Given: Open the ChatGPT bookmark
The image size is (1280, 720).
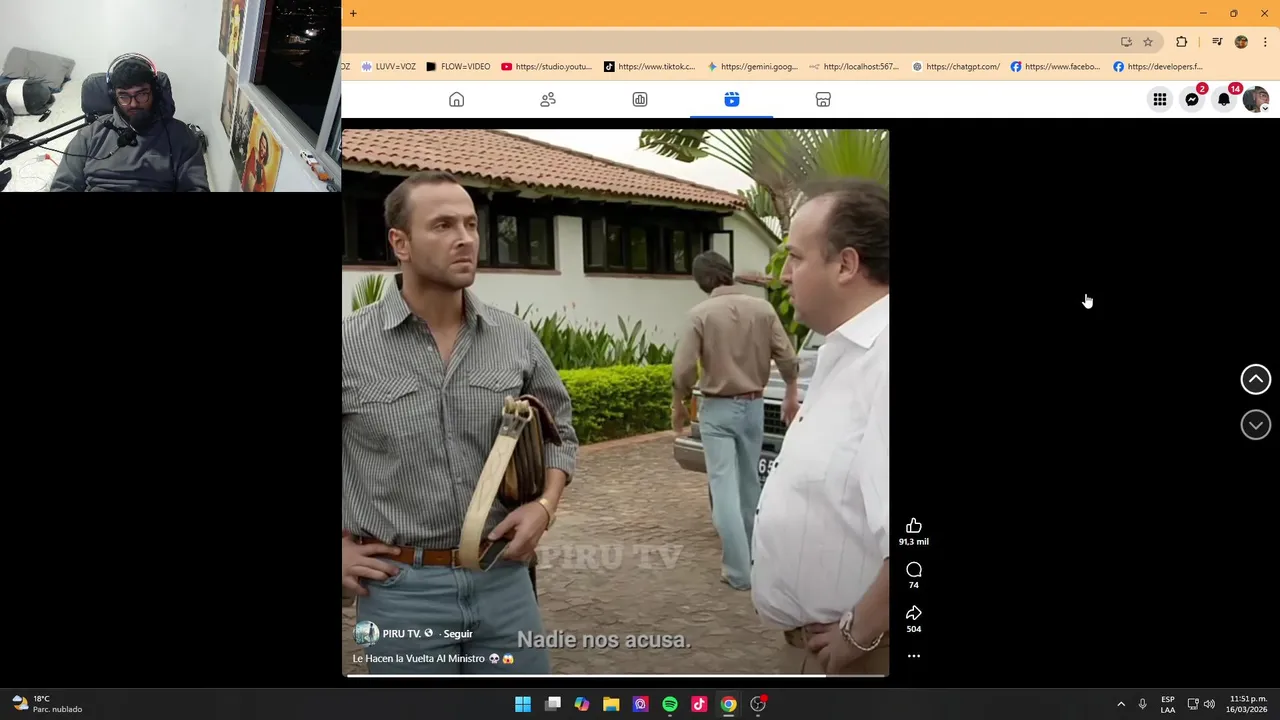Looking at the screenshot, I should pyautogui.click(x=956, y=67).
